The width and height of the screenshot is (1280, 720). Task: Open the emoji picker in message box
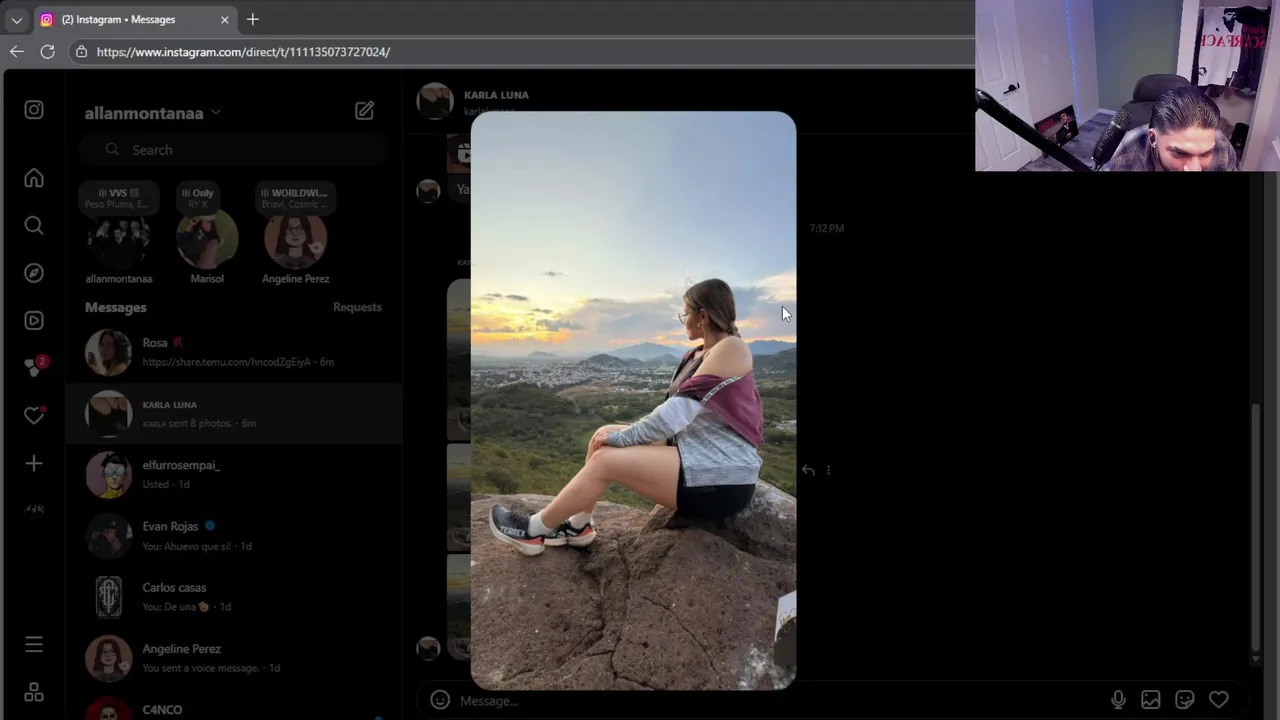(440, 700)
